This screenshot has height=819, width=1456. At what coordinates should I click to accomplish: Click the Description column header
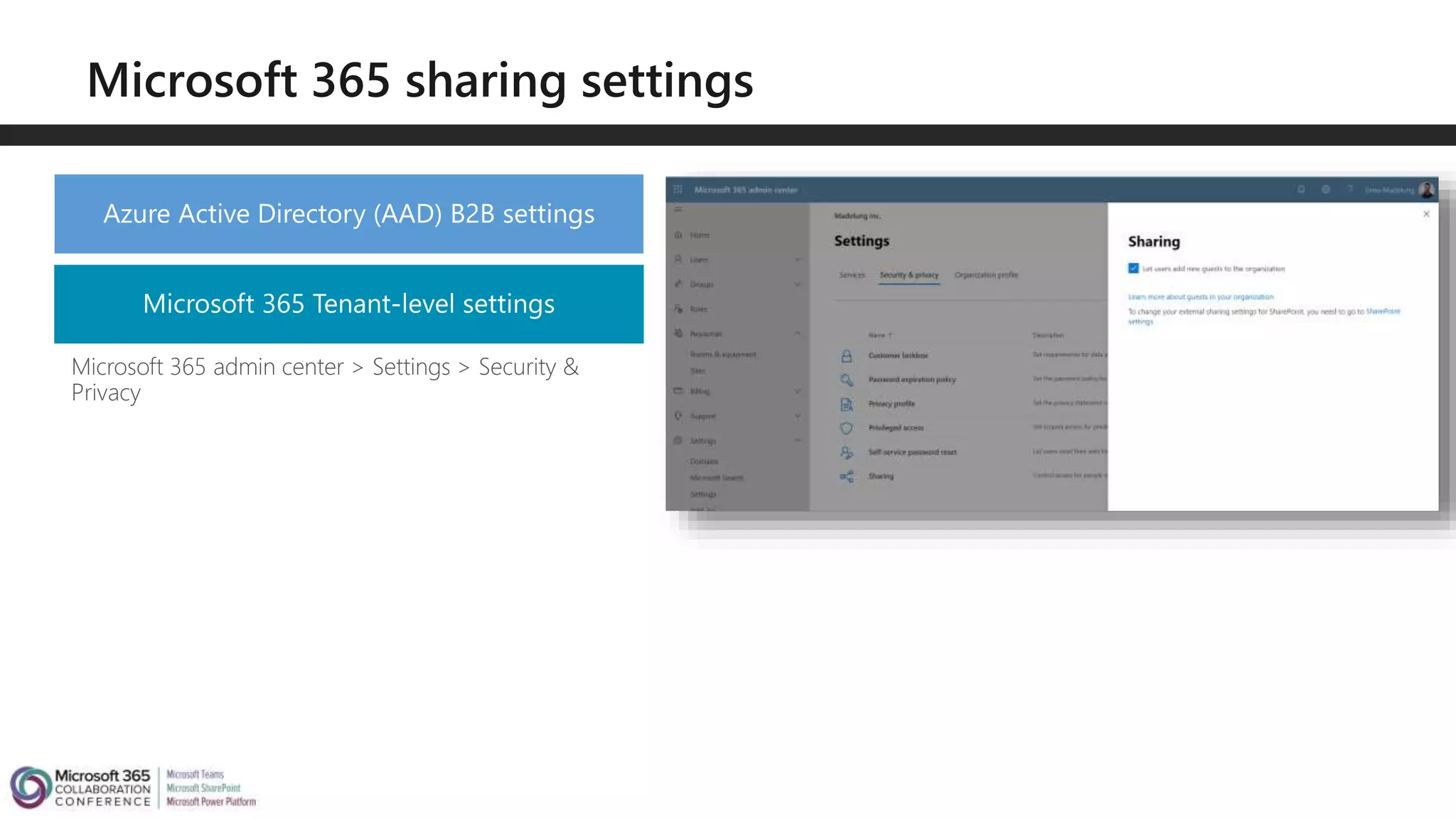pos(1048,335)
